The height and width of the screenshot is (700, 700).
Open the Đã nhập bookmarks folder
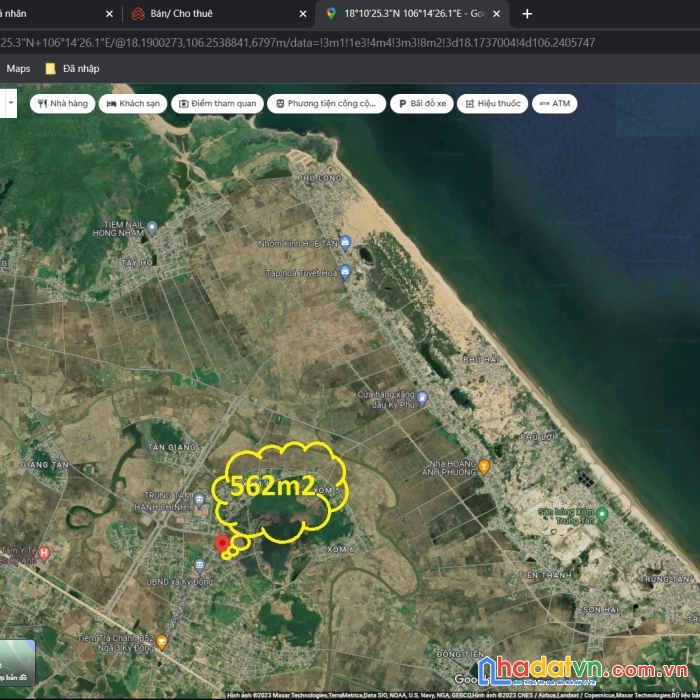point(73,69)
